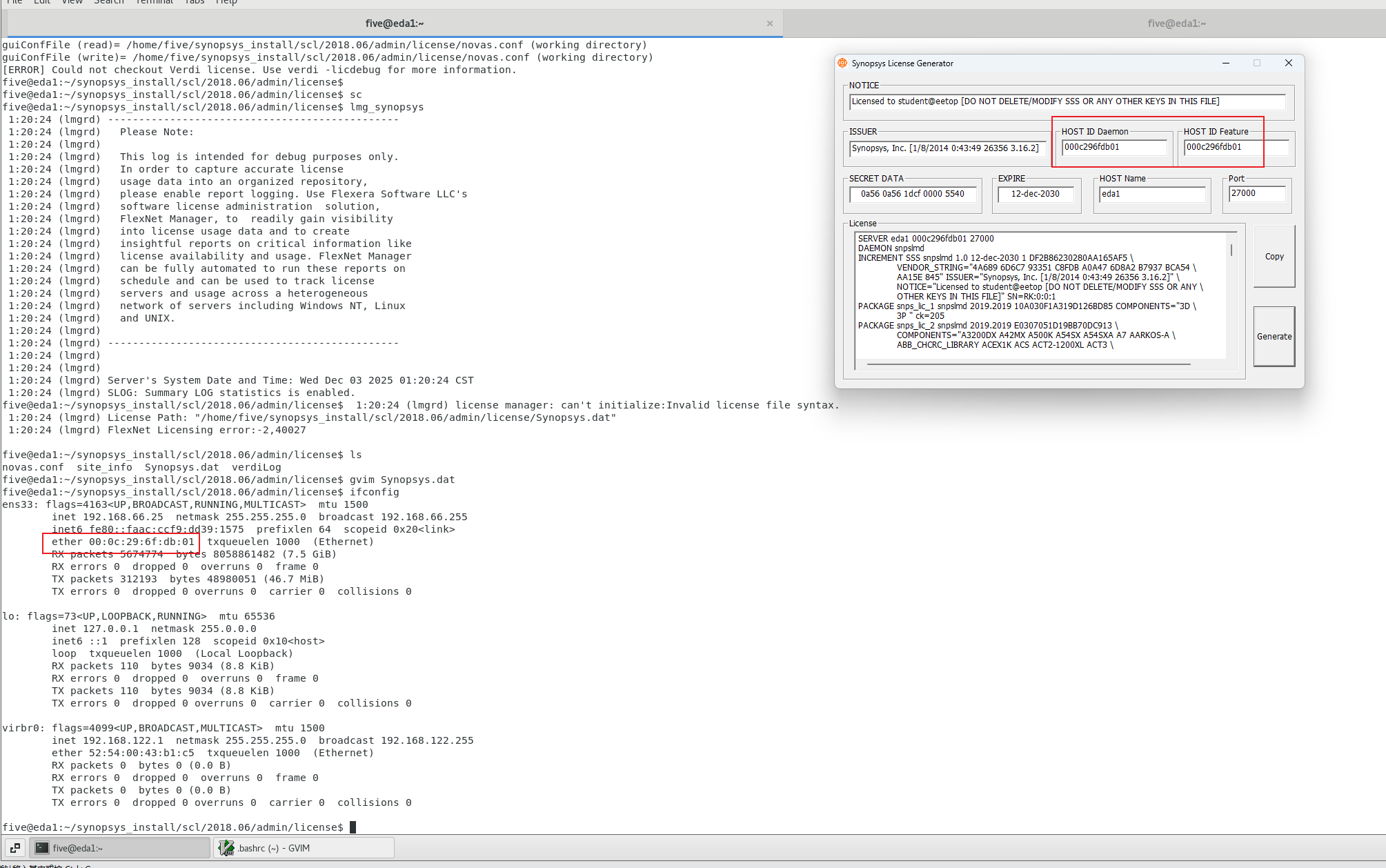
Task: Click the 'License Path:' log line in terminal
Action: pos(313,417)
